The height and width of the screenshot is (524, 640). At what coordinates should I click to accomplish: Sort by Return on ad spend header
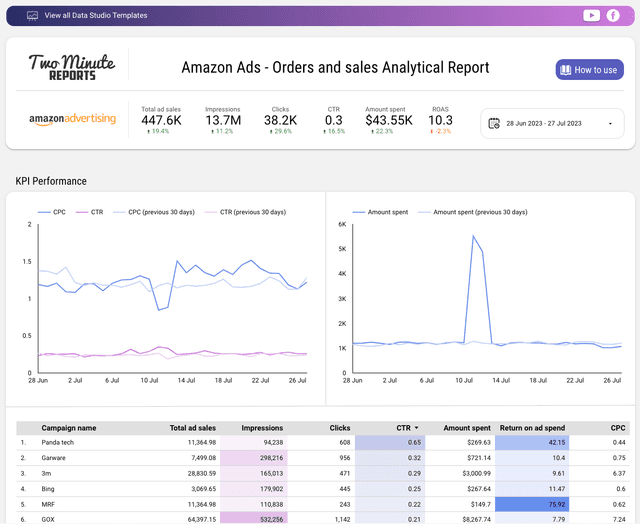point(532,428)
